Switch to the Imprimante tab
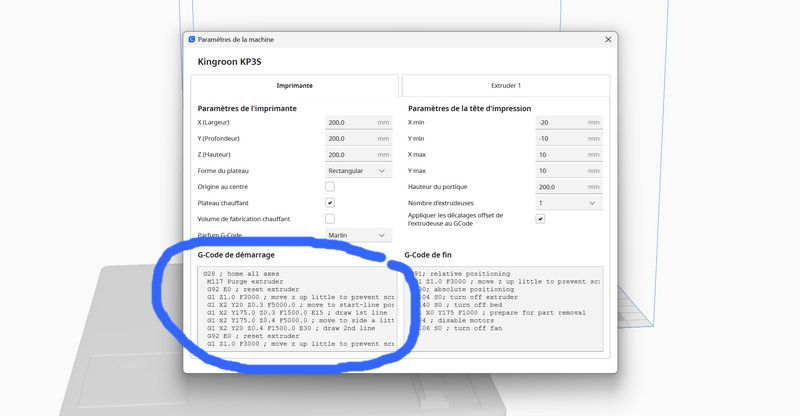Screen dimensions: 800x416 pos(294,86)
